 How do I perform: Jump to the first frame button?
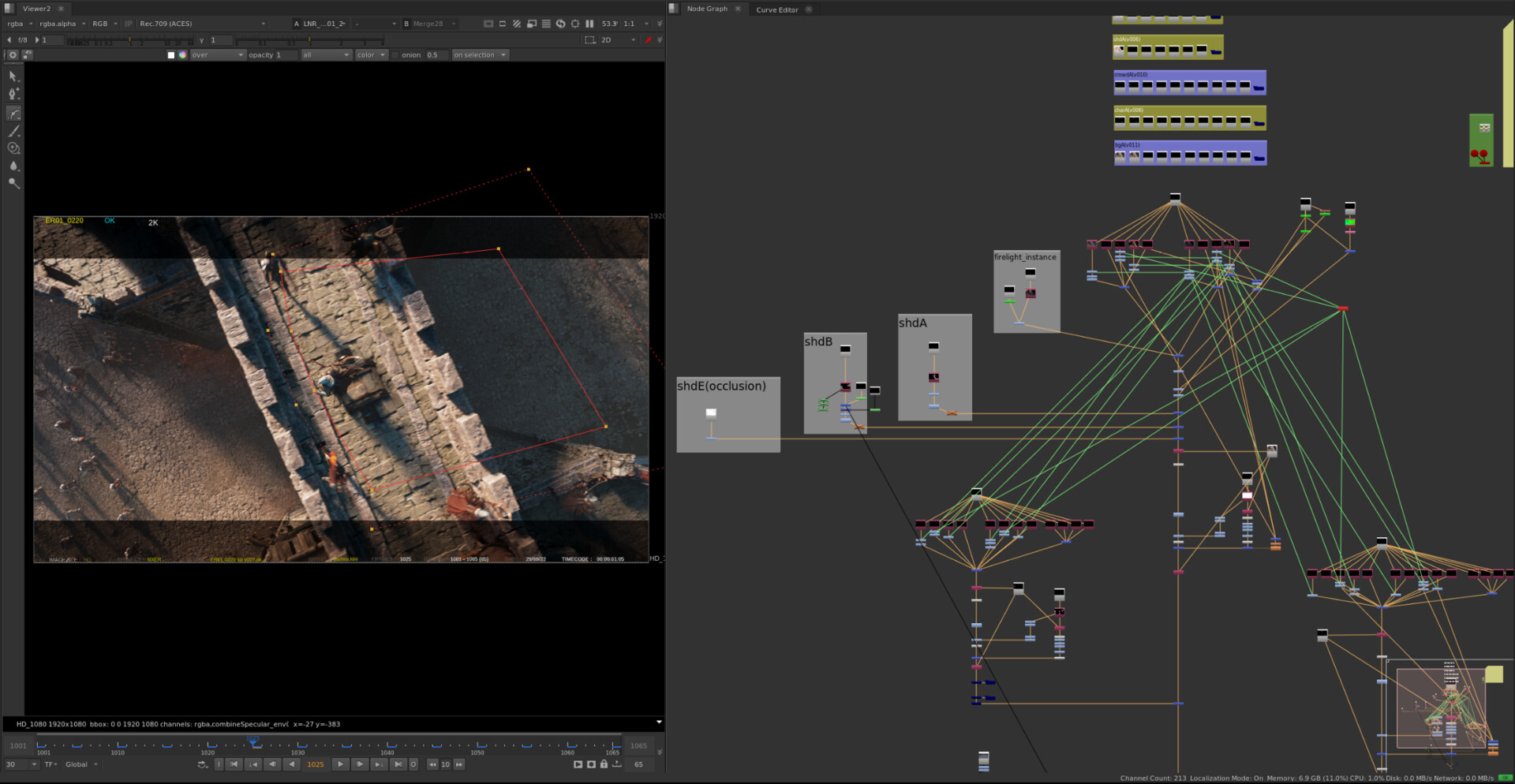pyautogui.click(x=234, y=764)
